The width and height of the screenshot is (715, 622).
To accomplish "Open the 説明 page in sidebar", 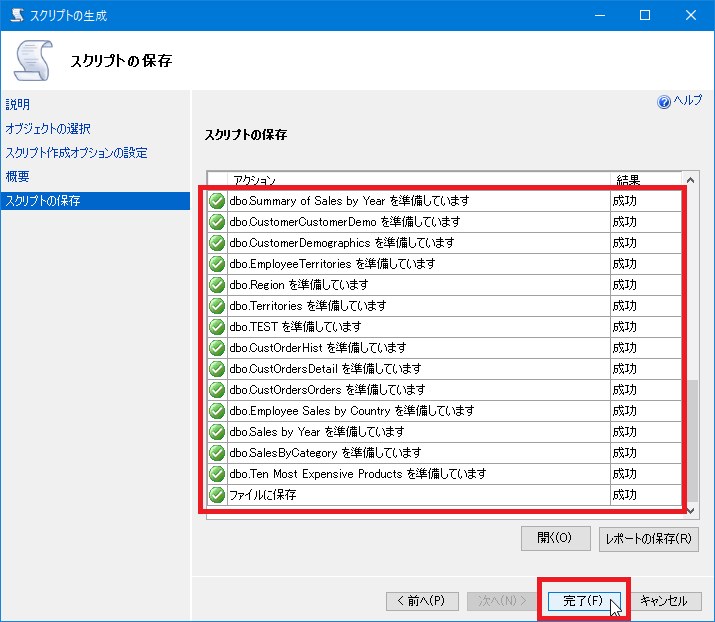I will [x=18, y=104].
